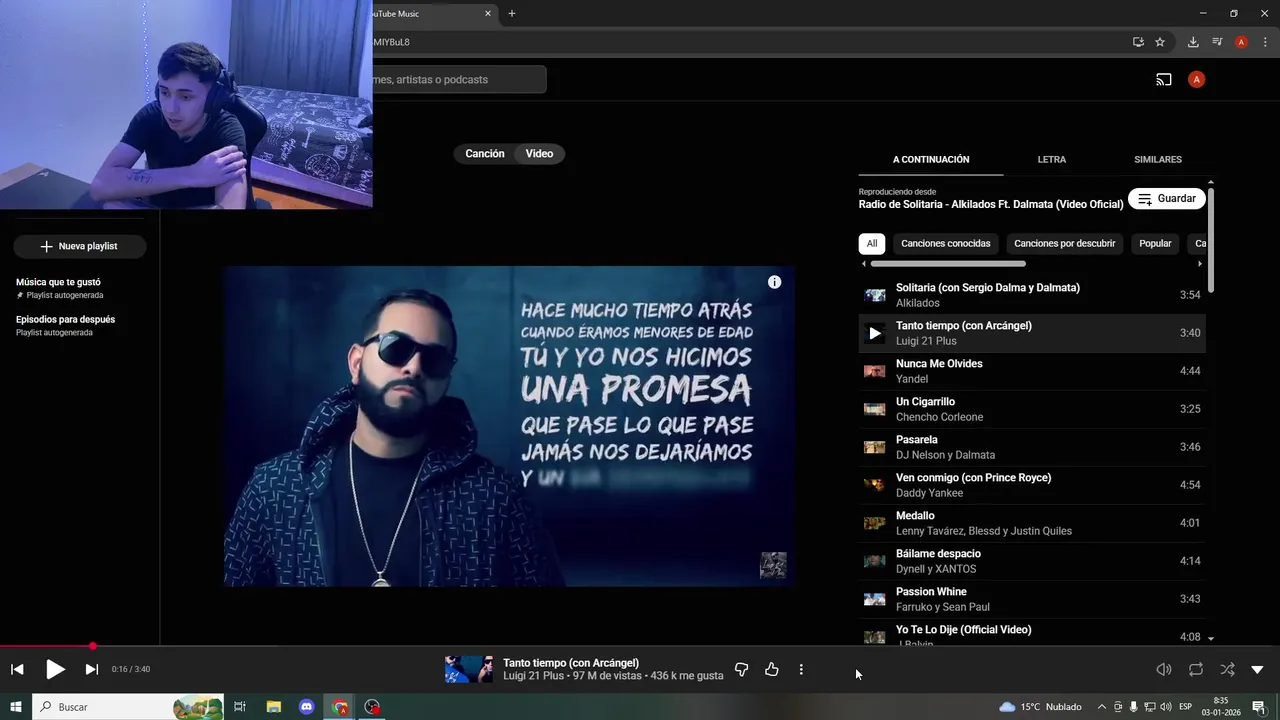Like Tanto tiempo with thumbs up
This screenshot has width=1280, height=720.
click(771, 669)
